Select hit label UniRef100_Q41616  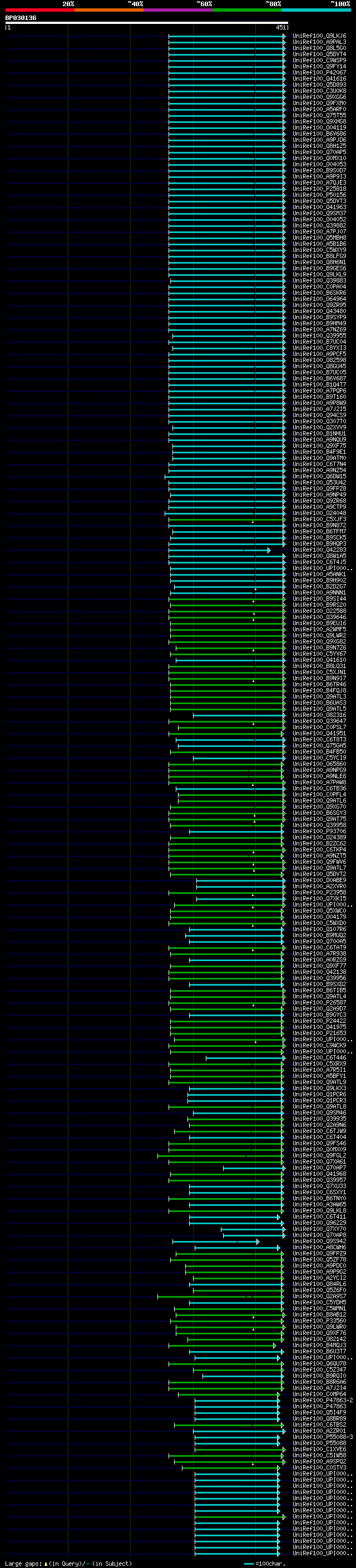(x=319, y=78)
